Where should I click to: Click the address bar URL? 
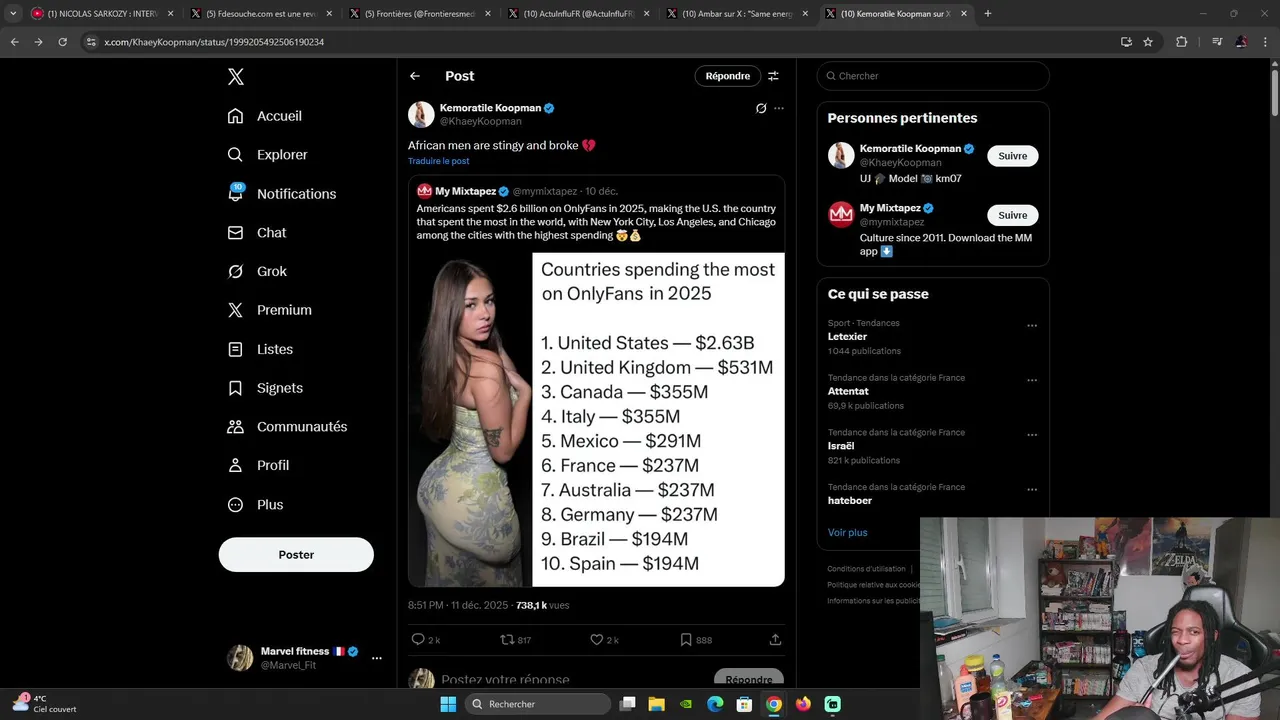pos(214,42)
